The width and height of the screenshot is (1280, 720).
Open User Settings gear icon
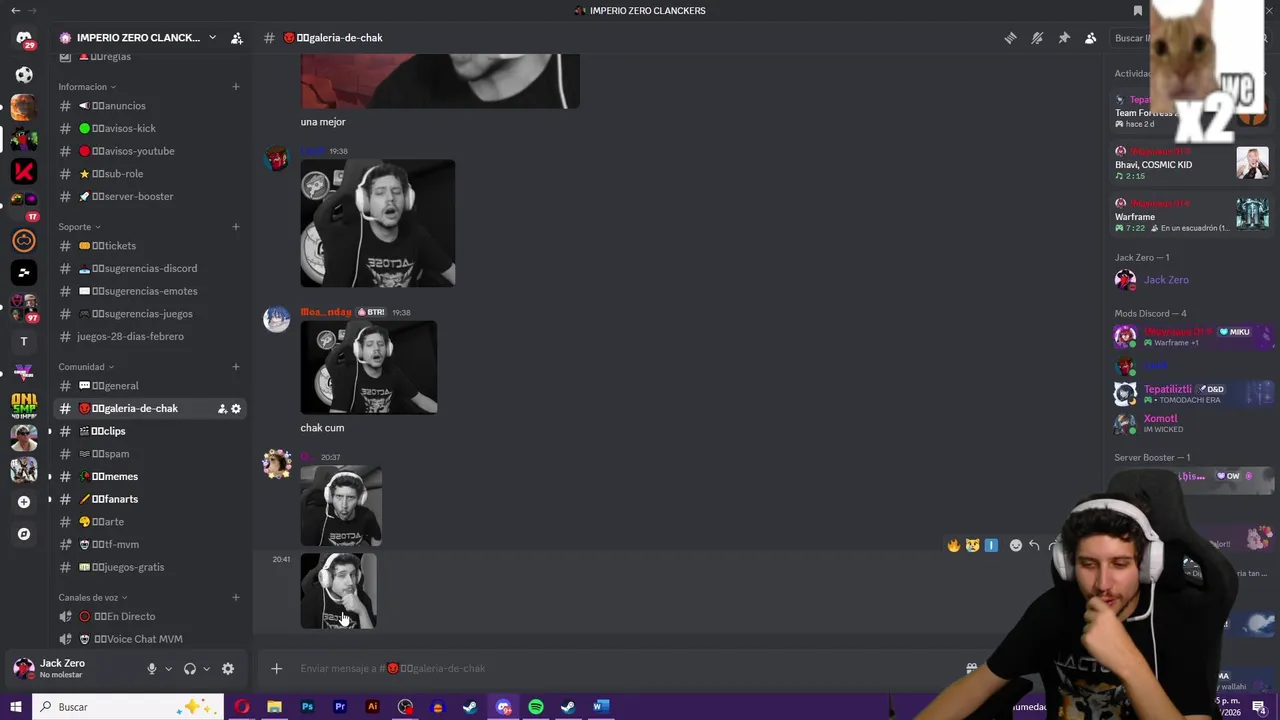(x=228, y=669)
